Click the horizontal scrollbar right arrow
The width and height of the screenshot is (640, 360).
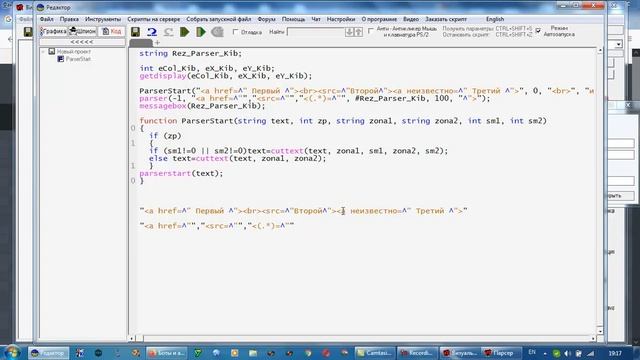(593, 338)
